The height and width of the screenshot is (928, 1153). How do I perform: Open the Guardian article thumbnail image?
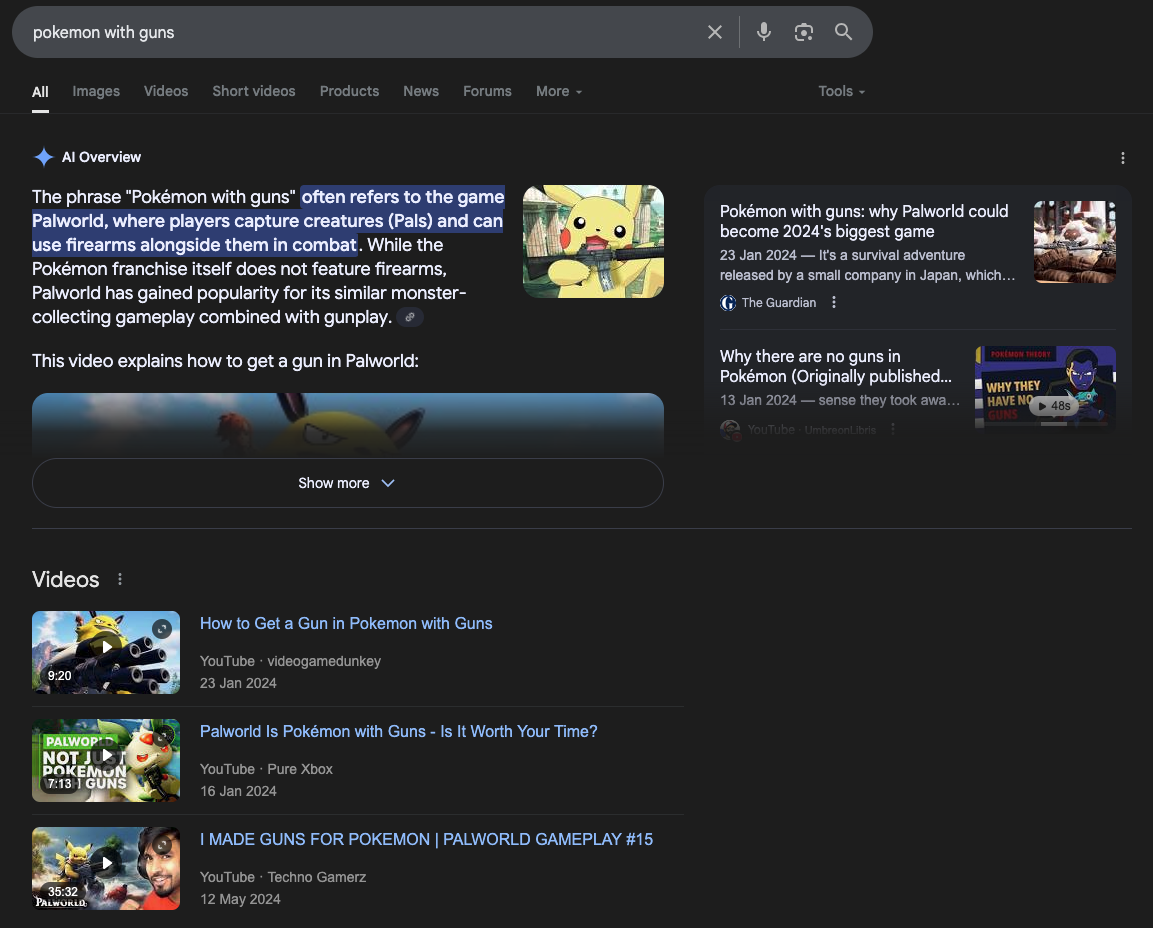[1074, 241]
